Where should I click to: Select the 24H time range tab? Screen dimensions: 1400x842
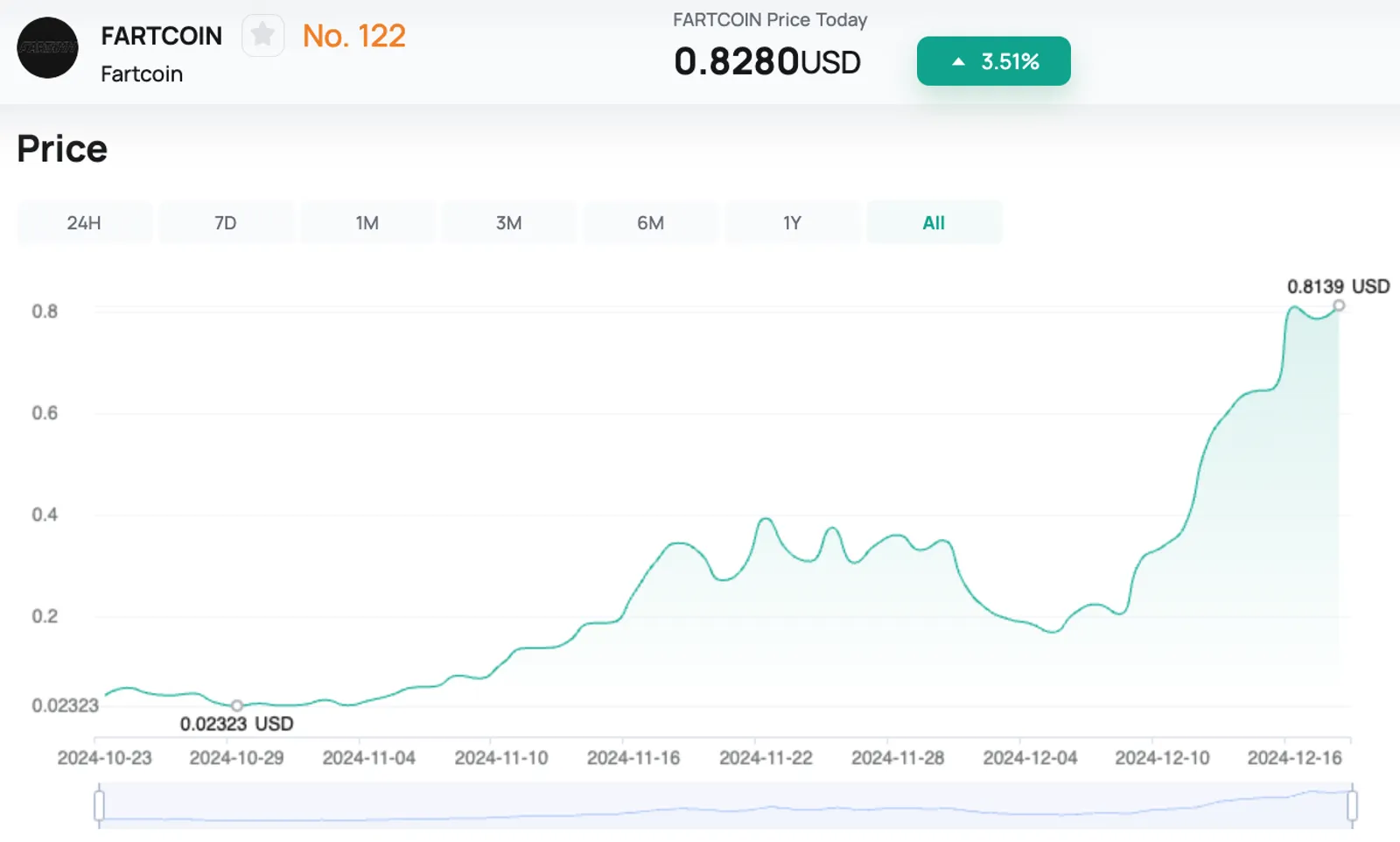[x=84, y=222]
